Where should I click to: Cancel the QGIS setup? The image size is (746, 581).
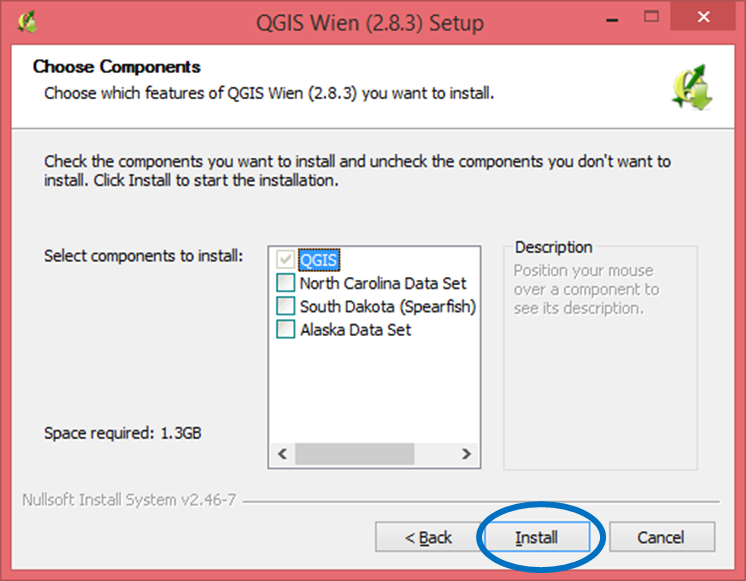[x=661, y=537]
